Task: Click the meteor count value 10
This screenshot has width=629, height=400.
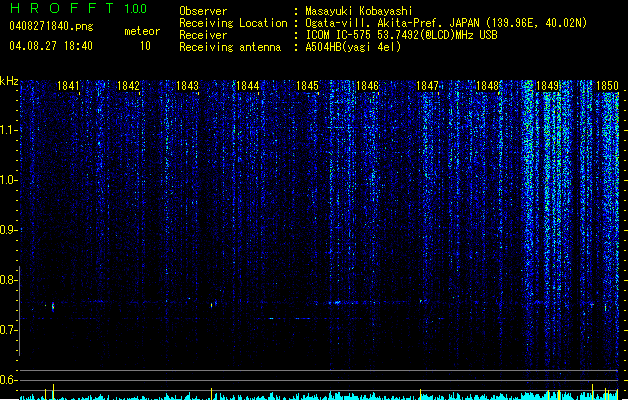Action: pyautogui.click(x=145, y=46)
